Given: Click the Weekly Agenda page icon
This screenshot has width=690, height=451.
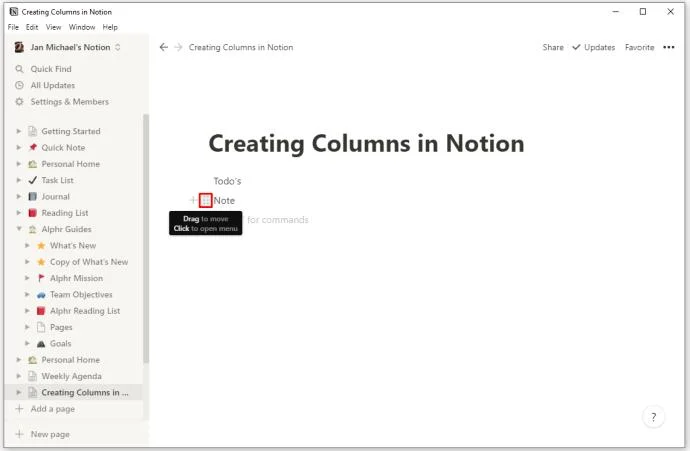Looking at the screenshot, I should pos(33,376).
